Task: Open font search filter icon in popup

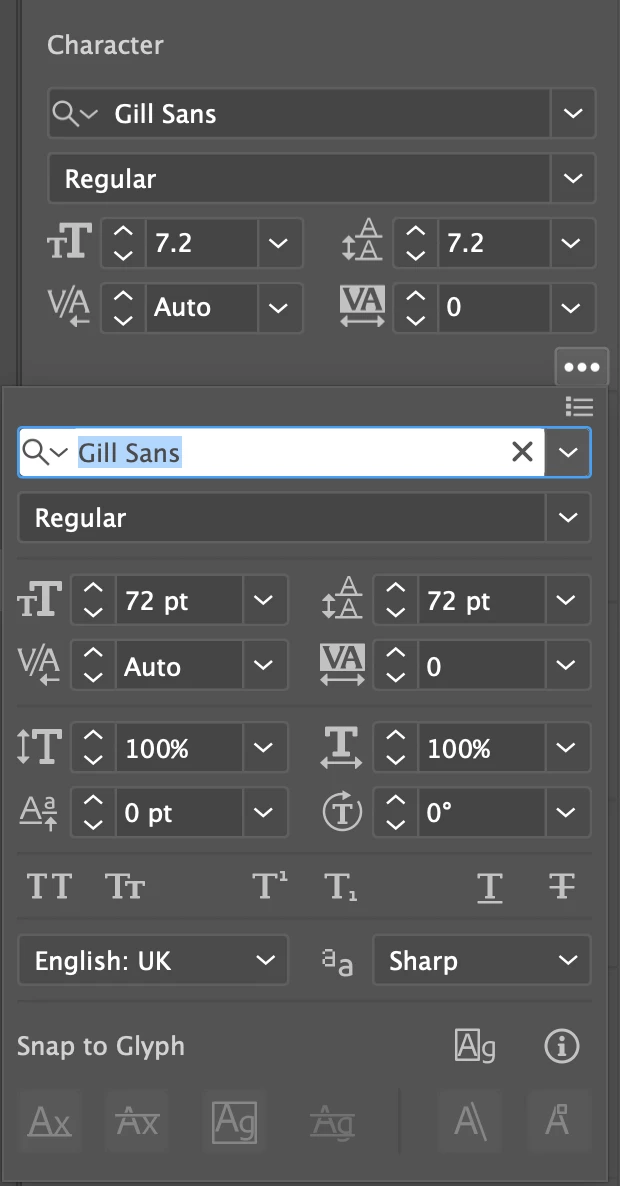Action: pyautogui.click(x=45, y=452)
